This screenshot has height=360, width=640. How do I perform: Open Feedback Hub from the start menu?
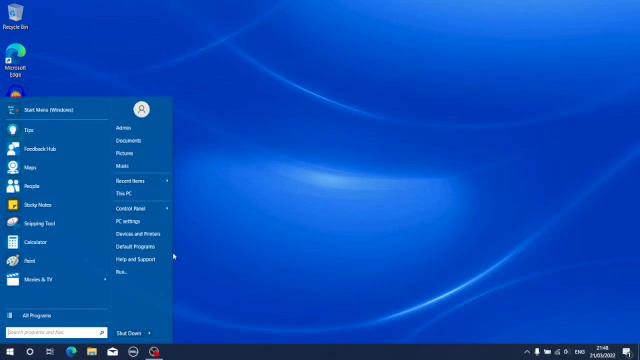click(x=56, y=149)
